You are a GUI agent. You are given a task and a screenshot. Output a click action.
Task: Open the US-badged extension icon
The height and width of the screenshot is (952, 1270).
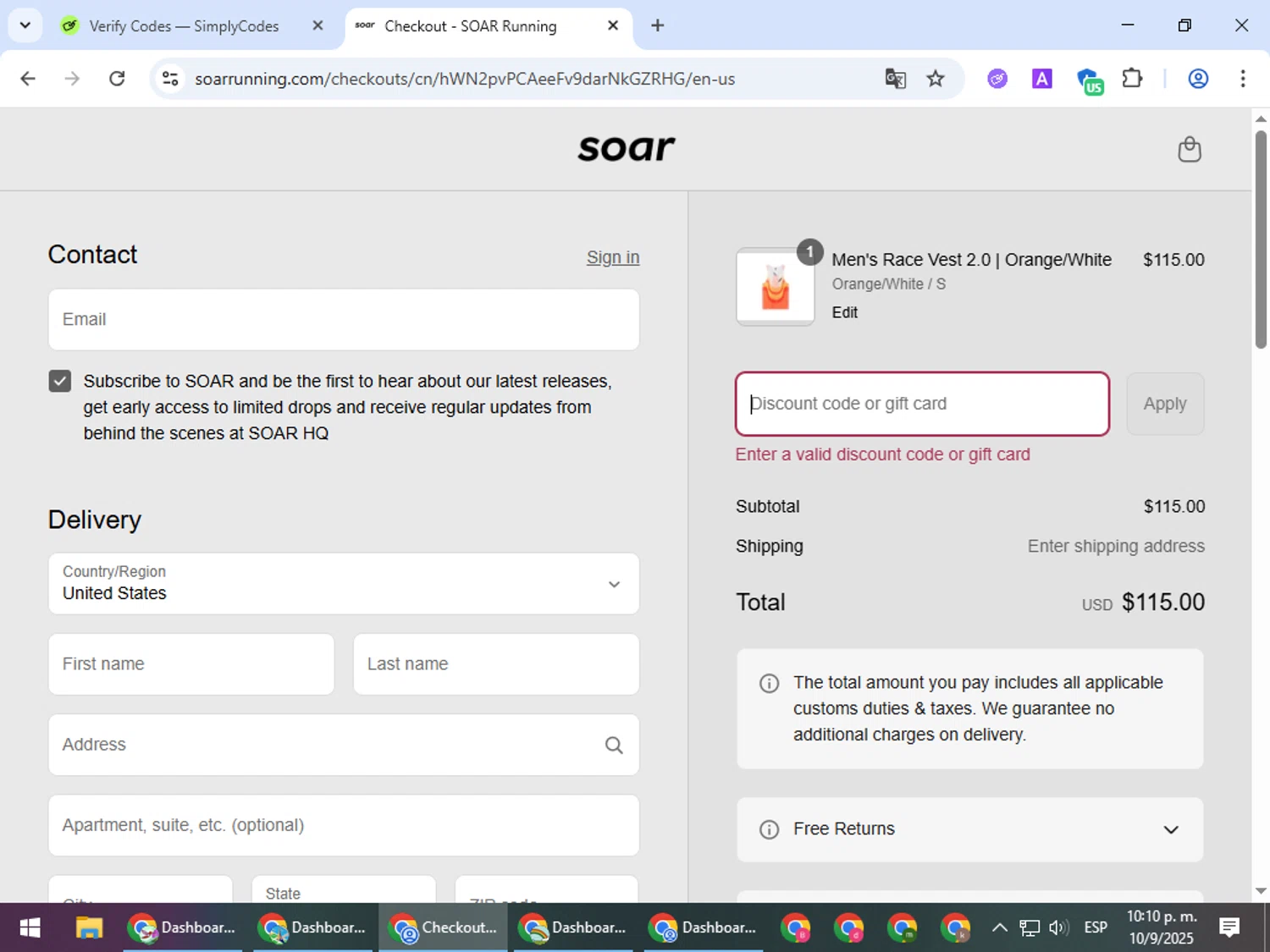[x=1089, y=80]
